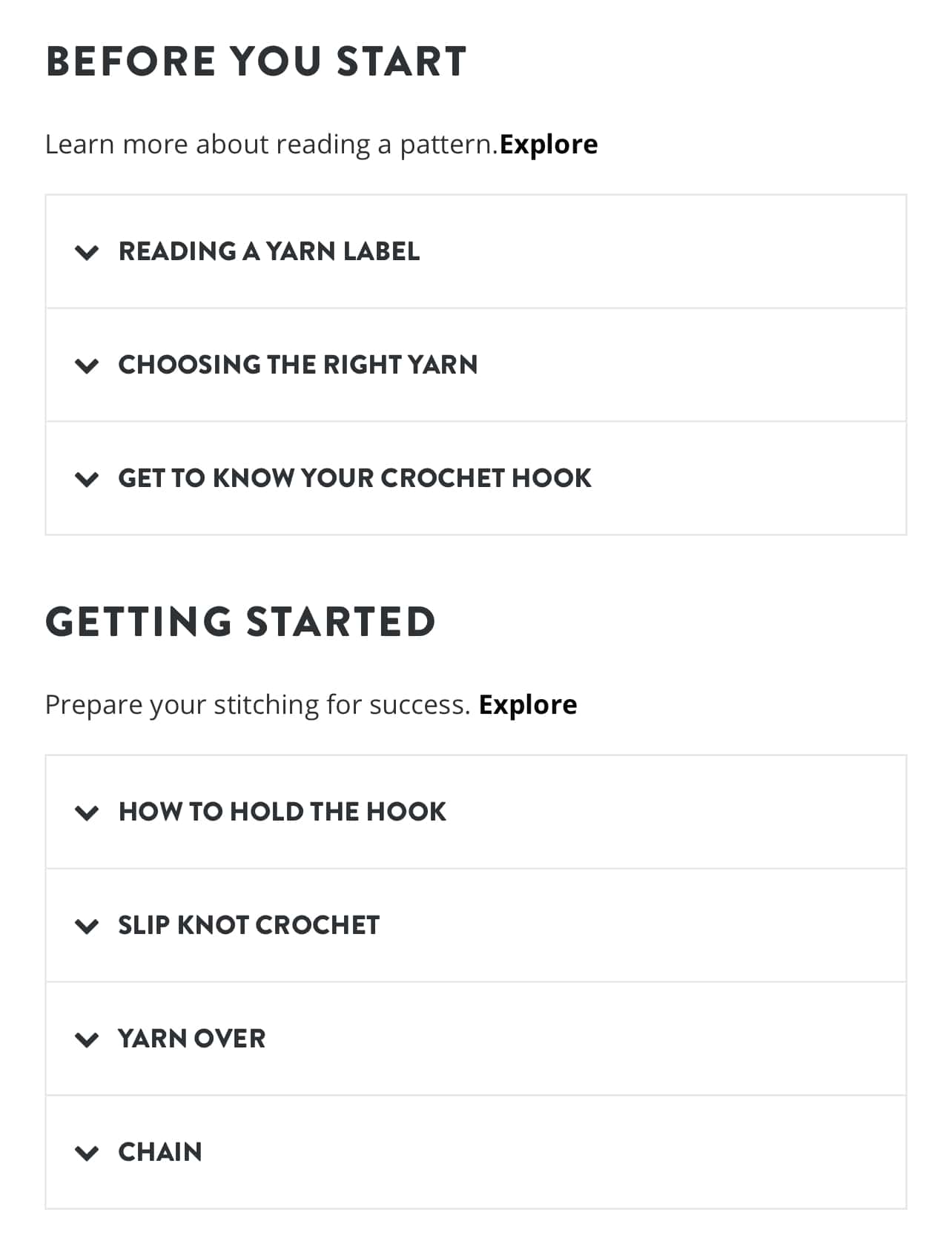Click the 'Prepare your stitching for success' text
This screenshot has height=1238, width=952.
pos(257,705)
